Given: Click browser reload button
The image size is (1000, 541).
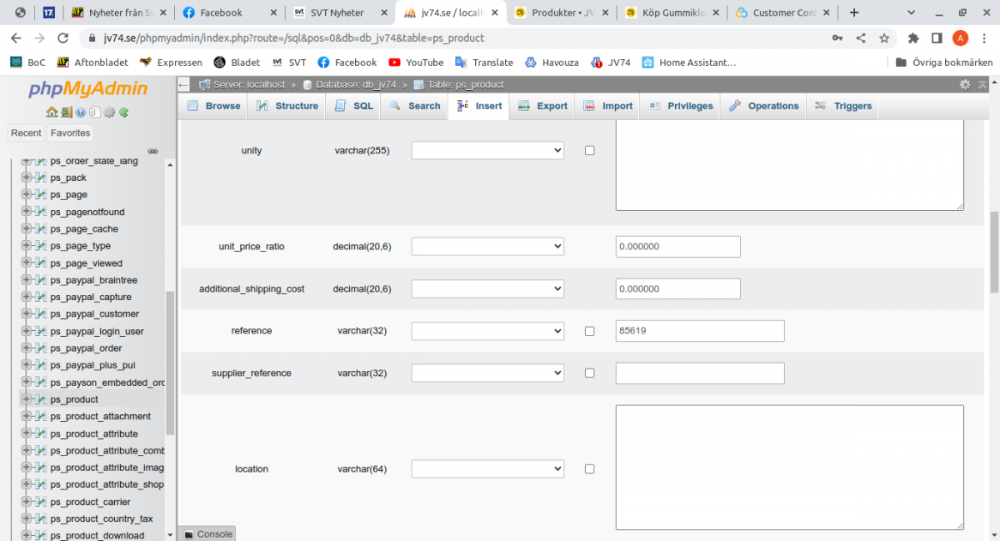Looking at the screenshot, I should click(x=62, y=38).
